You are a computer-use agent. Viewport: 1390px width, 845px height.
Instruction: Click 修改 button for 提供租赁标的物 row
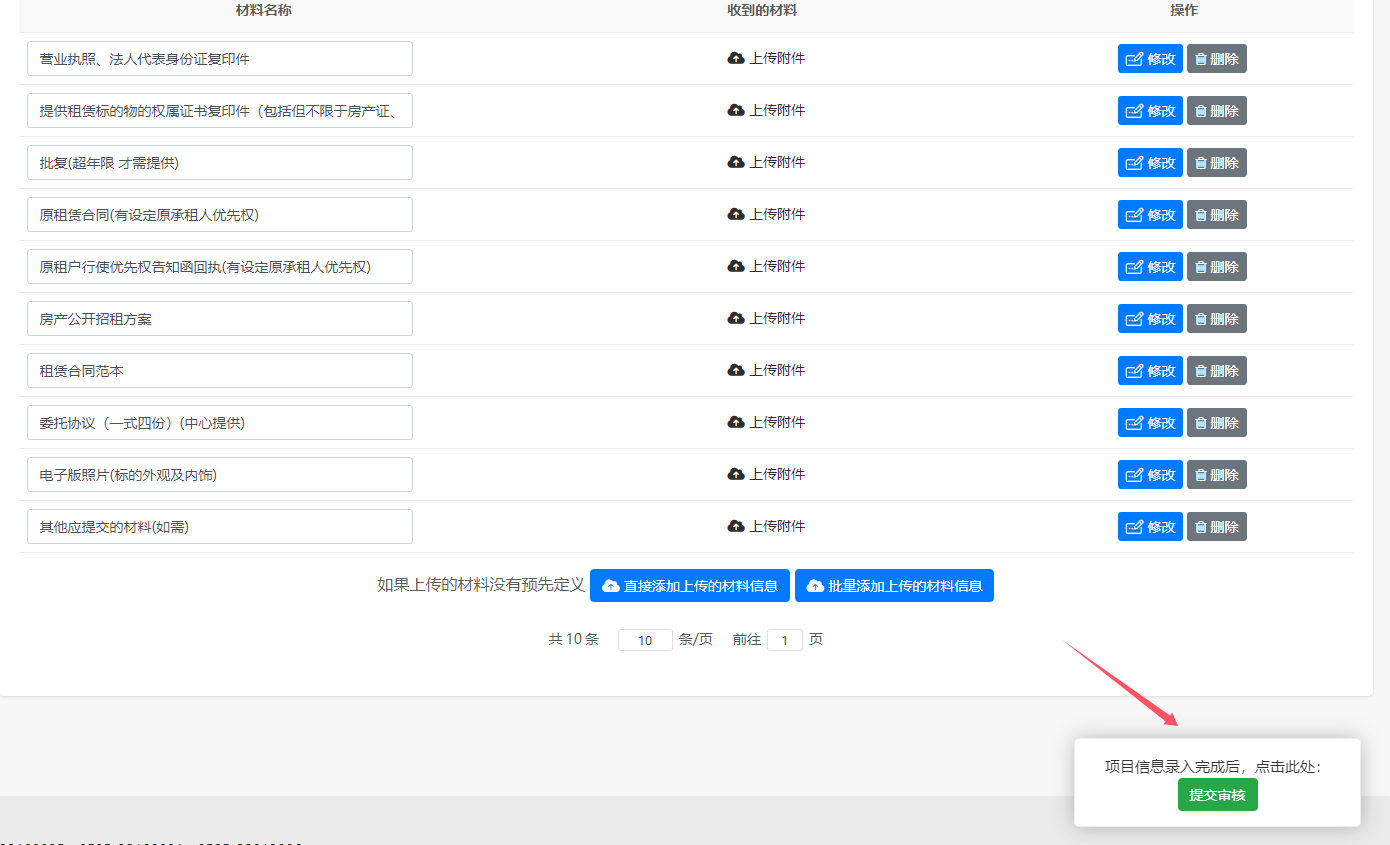click(x=1150, y=111)
